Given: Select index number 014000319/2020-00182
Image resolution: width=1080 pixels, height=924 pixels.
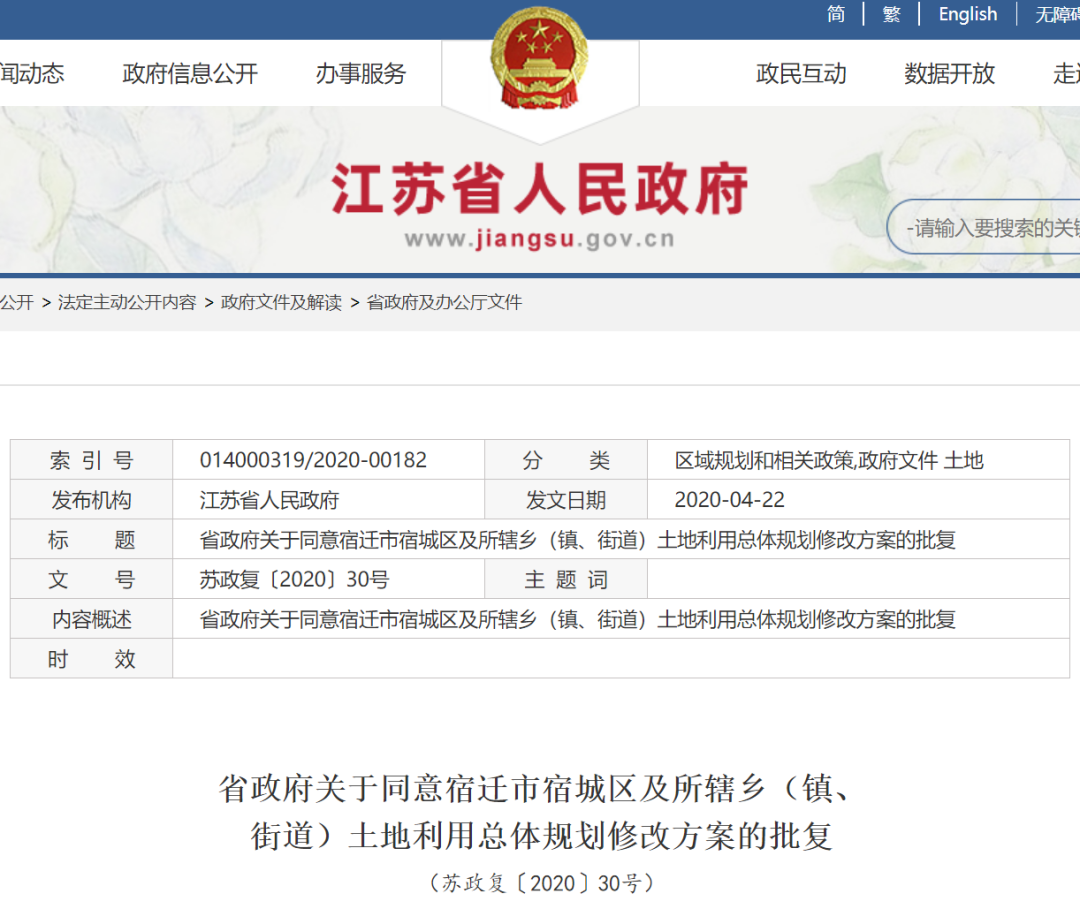Looking at the screenshot, I should click(x=313, y=460).
